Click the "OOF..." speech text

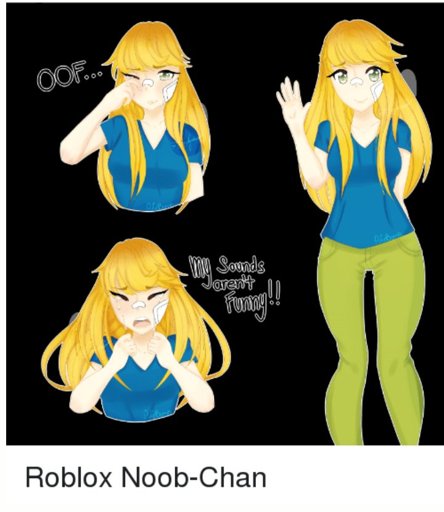69,75
